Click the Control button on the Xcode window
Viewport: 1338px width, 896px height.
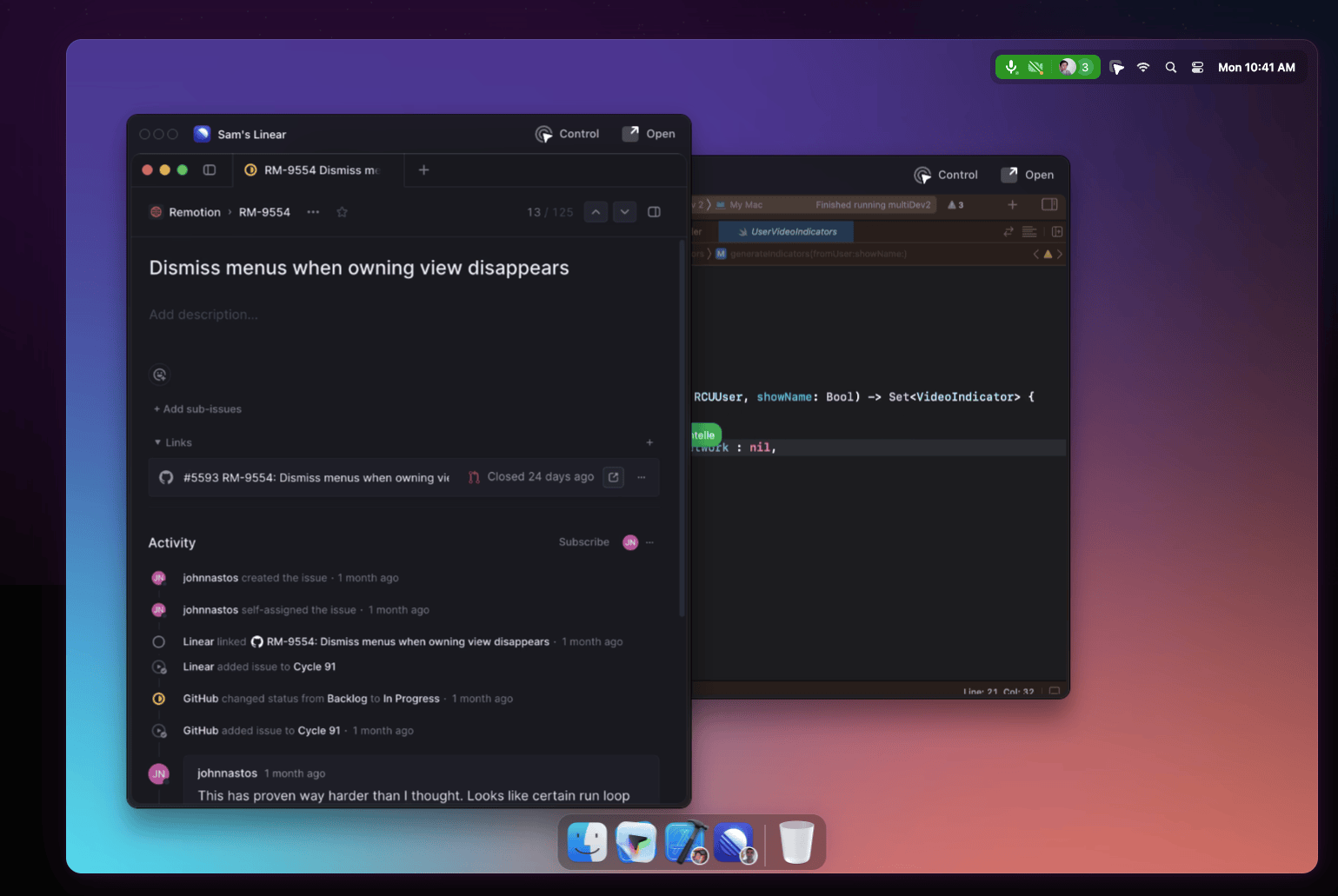(946, 175)
